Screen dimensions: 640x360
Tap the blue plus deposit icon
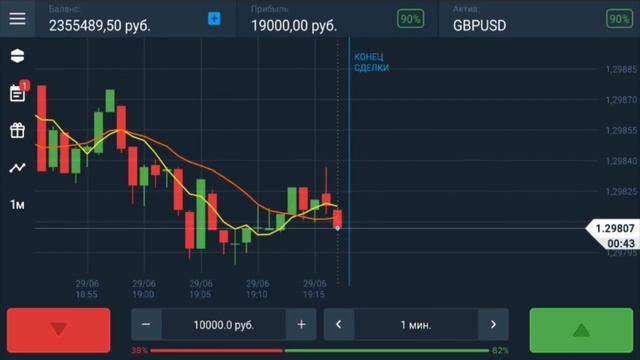coord(214,19)
